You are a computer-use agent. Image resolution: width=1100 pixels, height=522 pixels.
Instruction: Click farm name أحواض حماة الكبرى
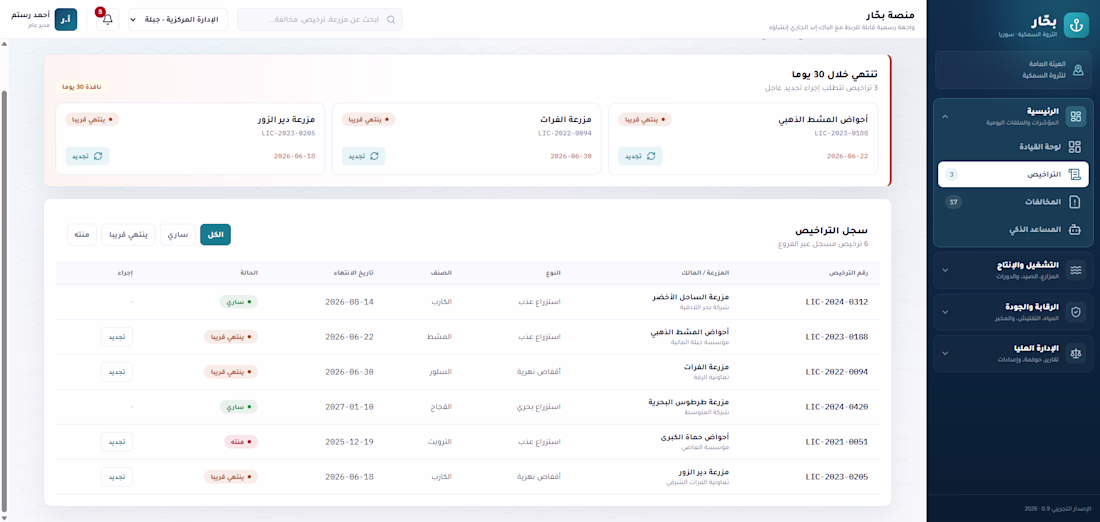[695, 437]
